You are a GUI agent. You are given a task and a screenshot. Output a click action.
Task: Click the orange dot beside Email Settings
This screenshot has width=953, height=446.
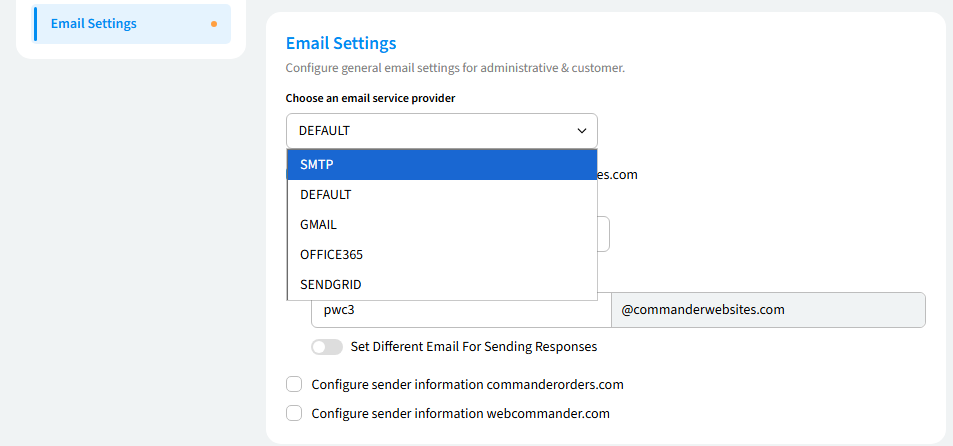coord(214,24)
